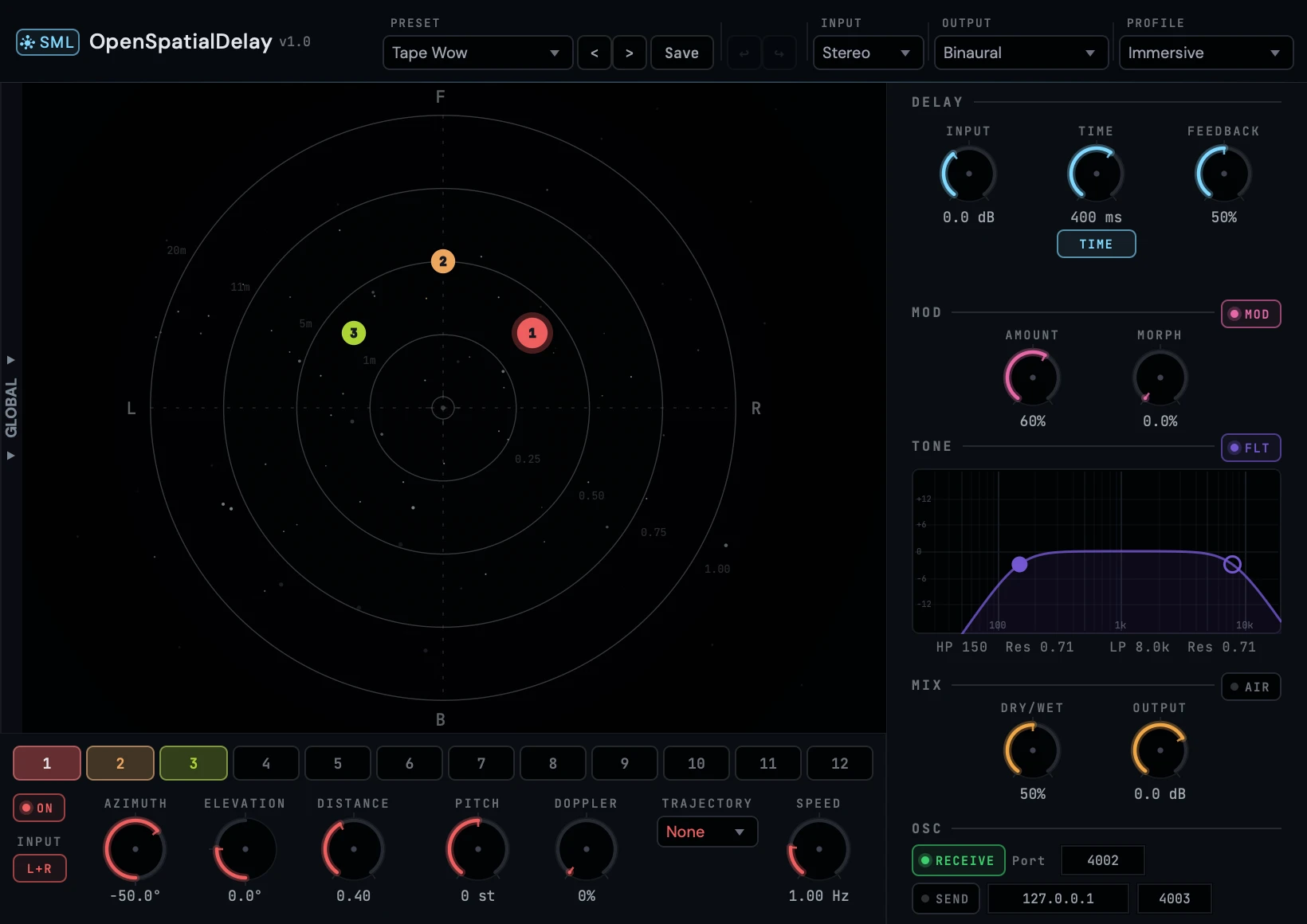Switch the L+R input selector
The height and width of the screenshot is (924, 1307).
[x=39, y=868]
